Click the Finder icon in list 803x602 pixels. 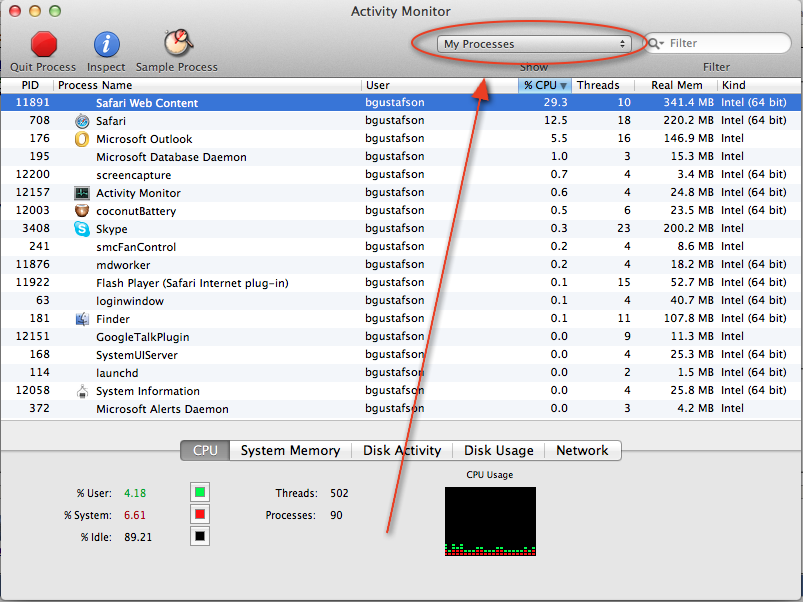tap(82, 319)
